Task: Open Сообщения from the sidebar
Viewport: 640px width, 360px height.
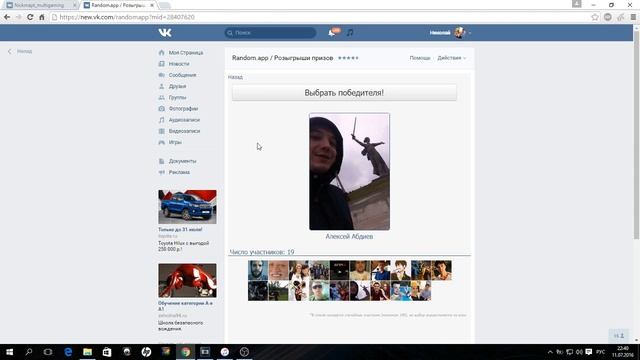Action: pyautogui.click(x=182, y=75)
